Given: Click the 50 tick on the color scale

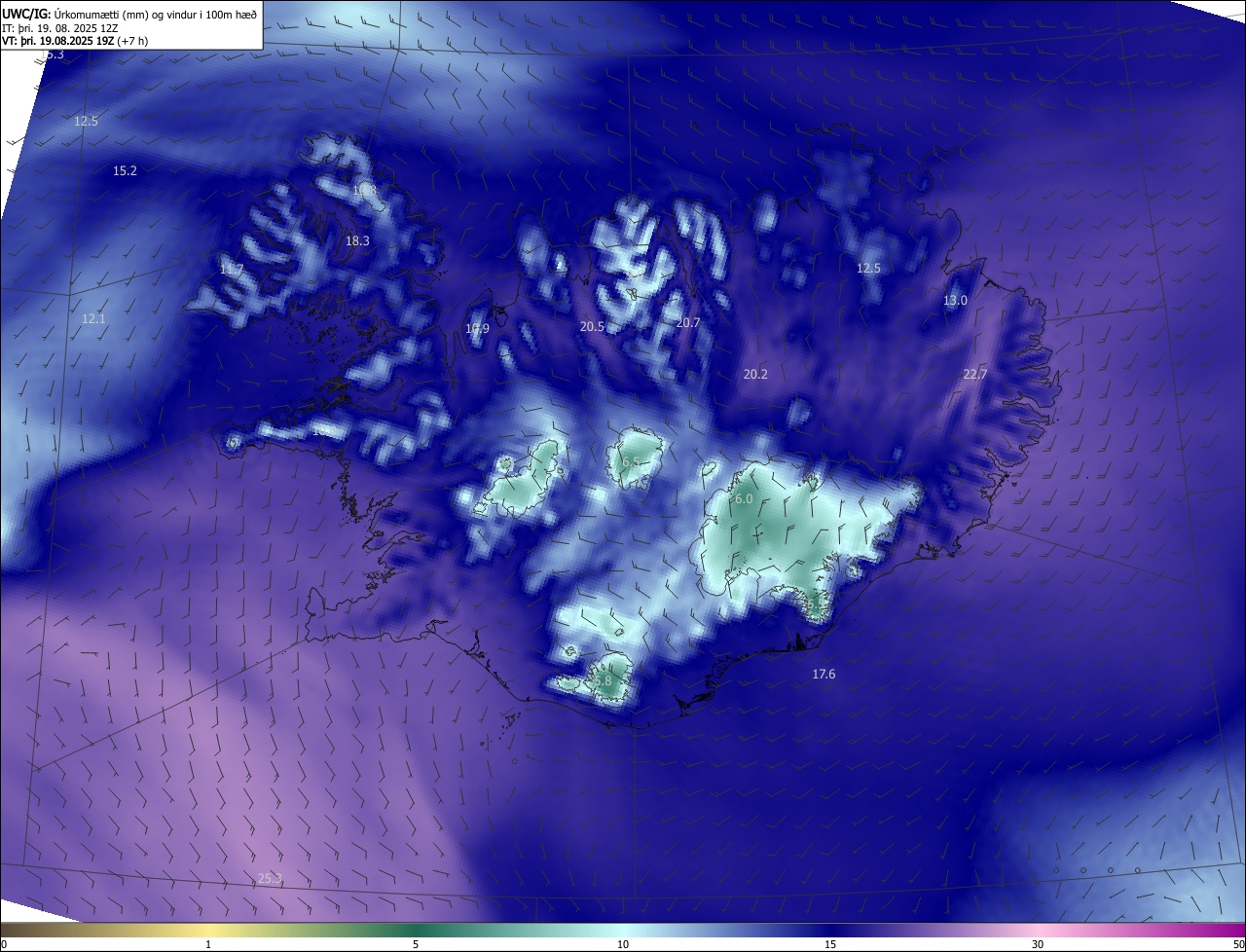Looking at the screenshot, I should 1238,944.
